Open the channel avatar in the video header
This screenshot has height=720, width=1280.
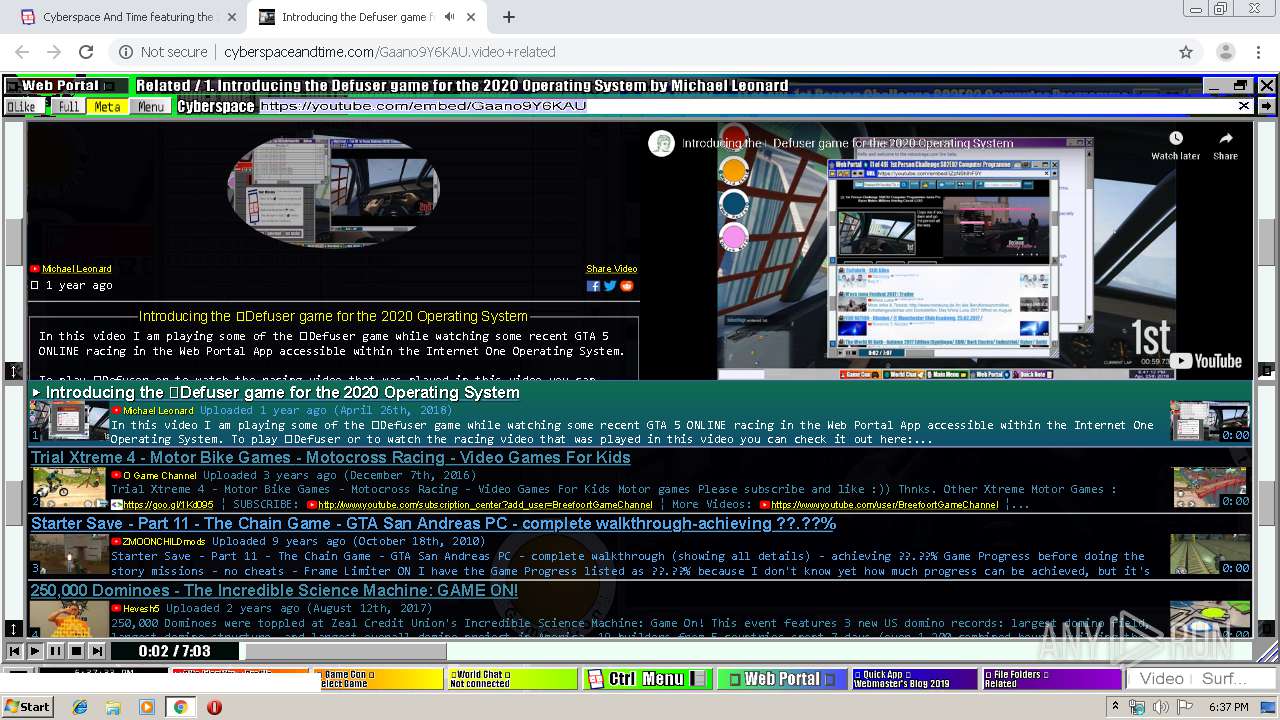click(x=660, y=143)
